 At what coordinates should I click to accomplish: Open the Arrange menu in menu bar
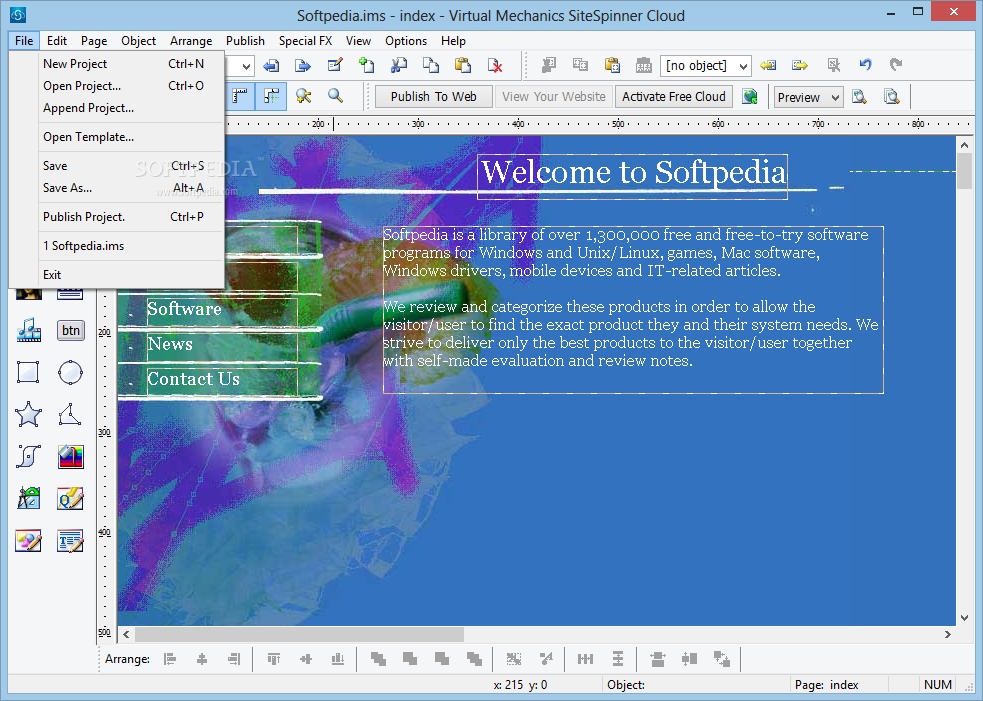(x=191, y=41)
